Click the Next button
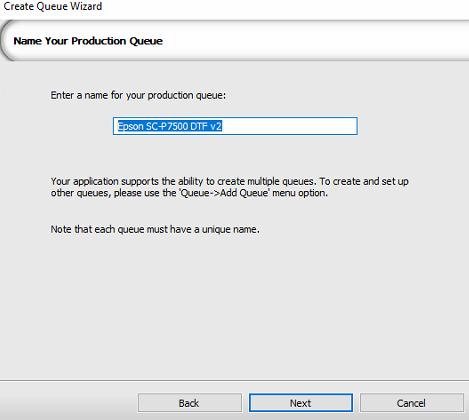This screenshot has height=420, width=469. point(301,403)
